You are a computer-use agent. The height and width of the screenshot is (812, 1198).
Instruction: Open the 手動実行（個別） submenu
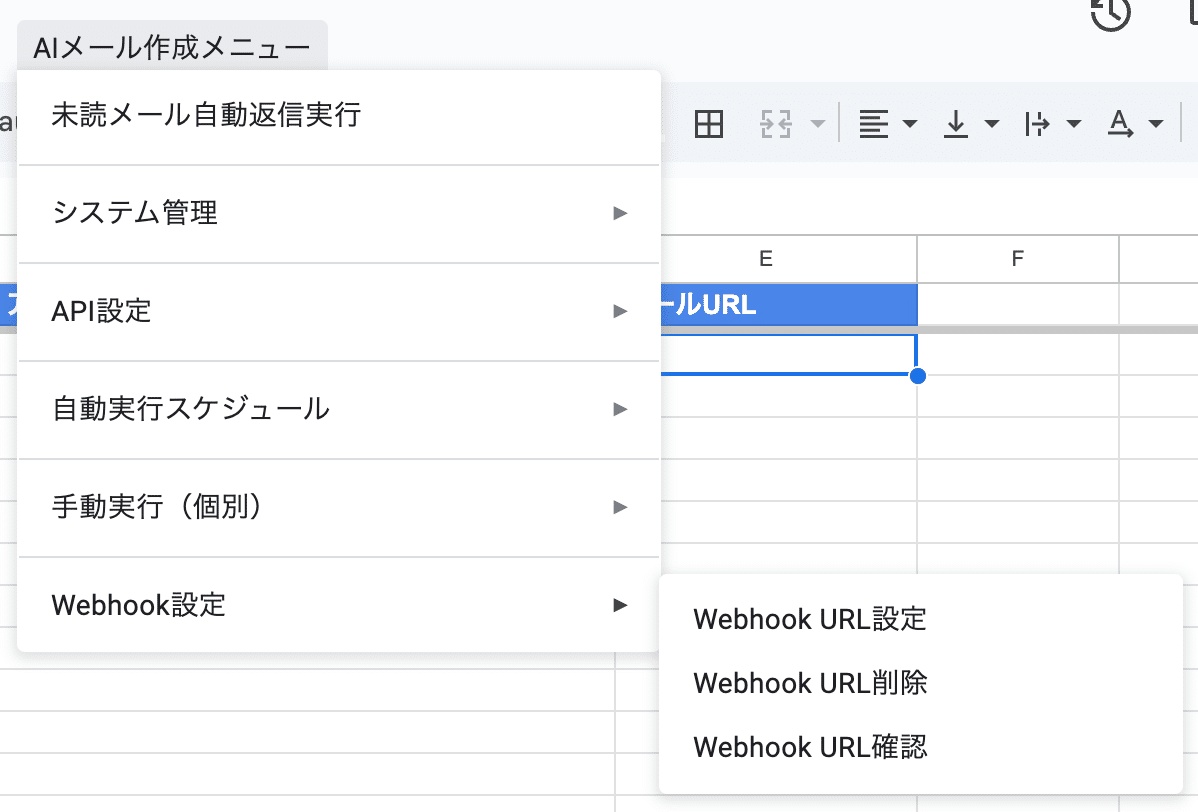[338, 507]
